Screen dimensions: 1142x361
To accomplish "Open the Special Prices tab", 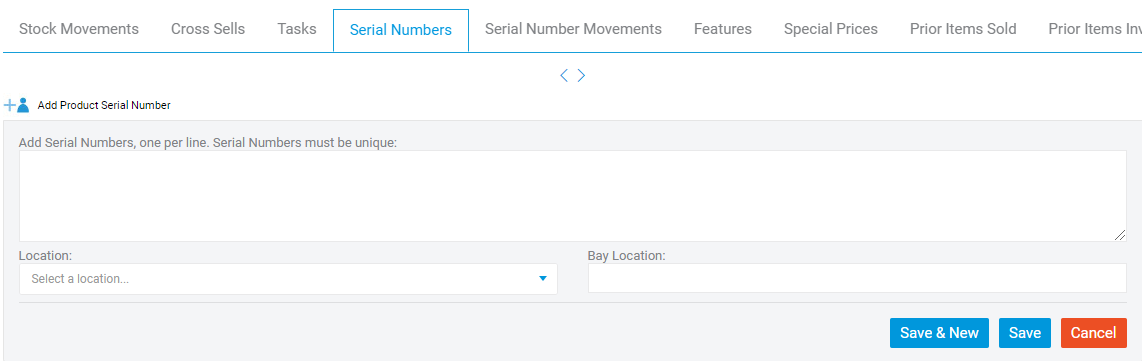I will (830, 29).
